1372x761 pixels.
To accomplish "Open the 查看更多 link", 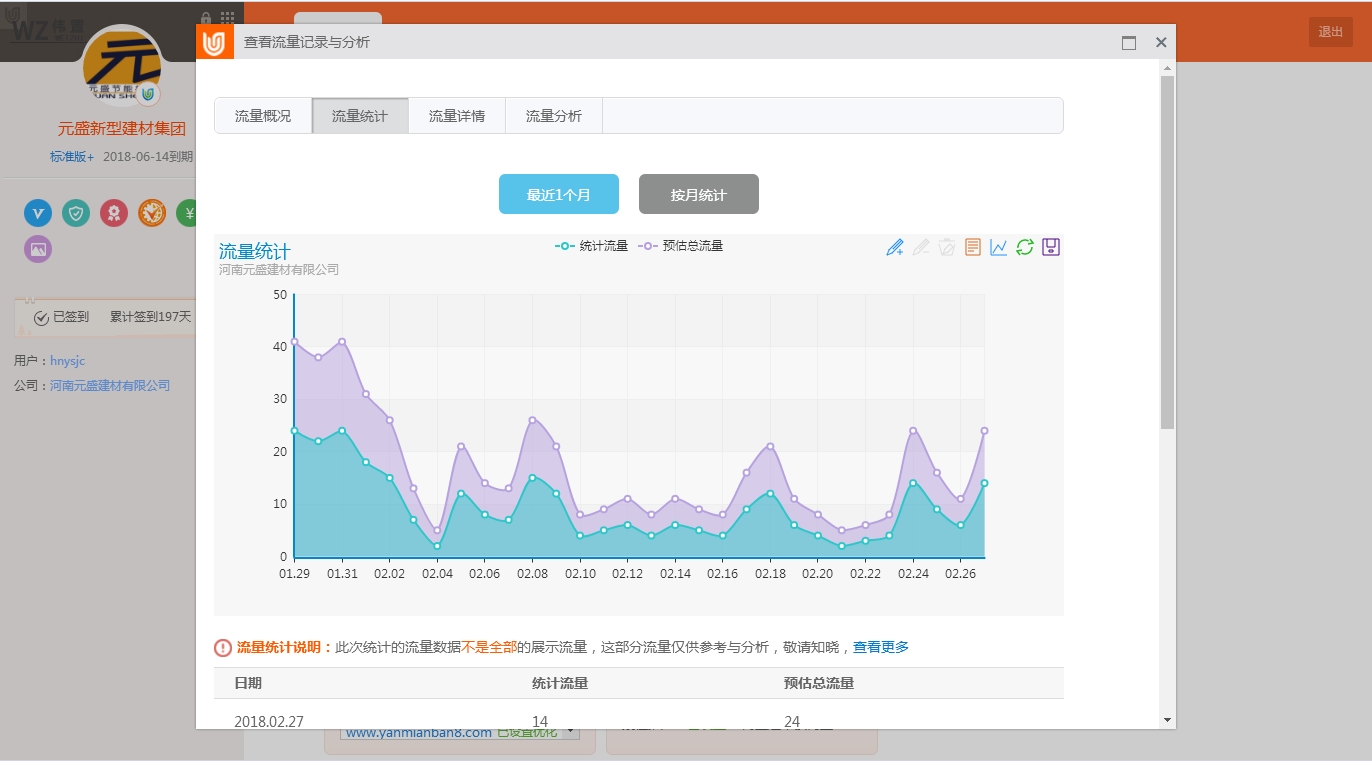I will tap(881, 647).
